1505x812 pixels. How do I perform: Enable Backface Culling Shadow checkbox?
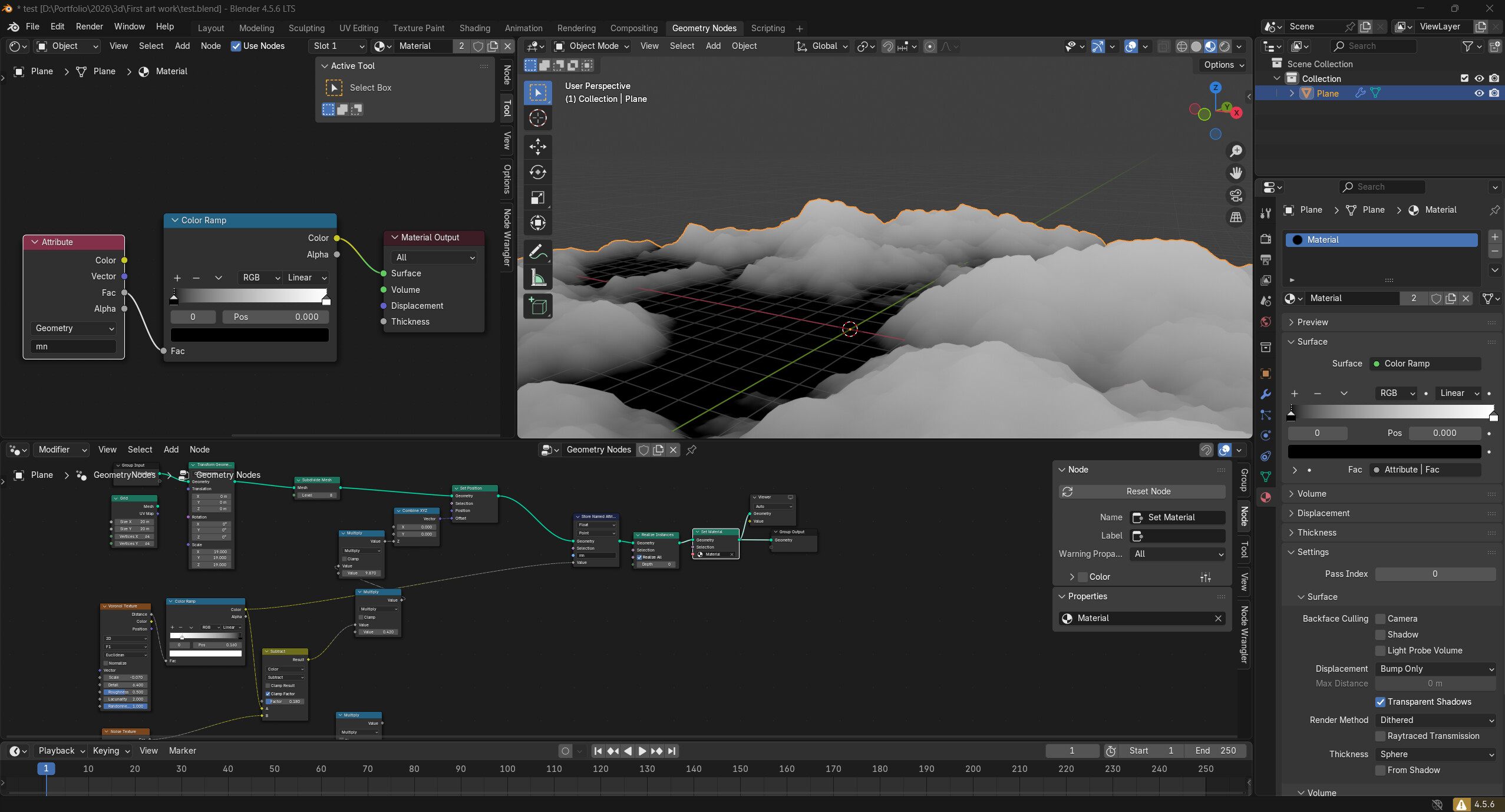(x=1380, y=635)
